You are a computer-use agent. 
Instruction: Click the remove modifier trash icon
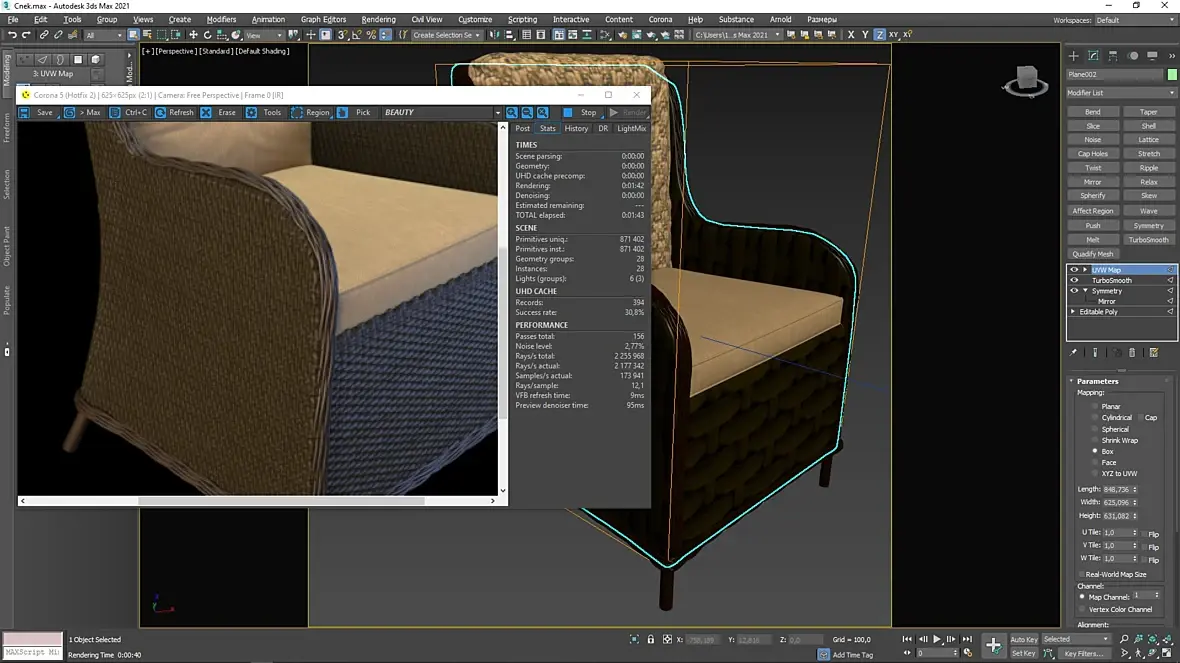[1132, 352]
